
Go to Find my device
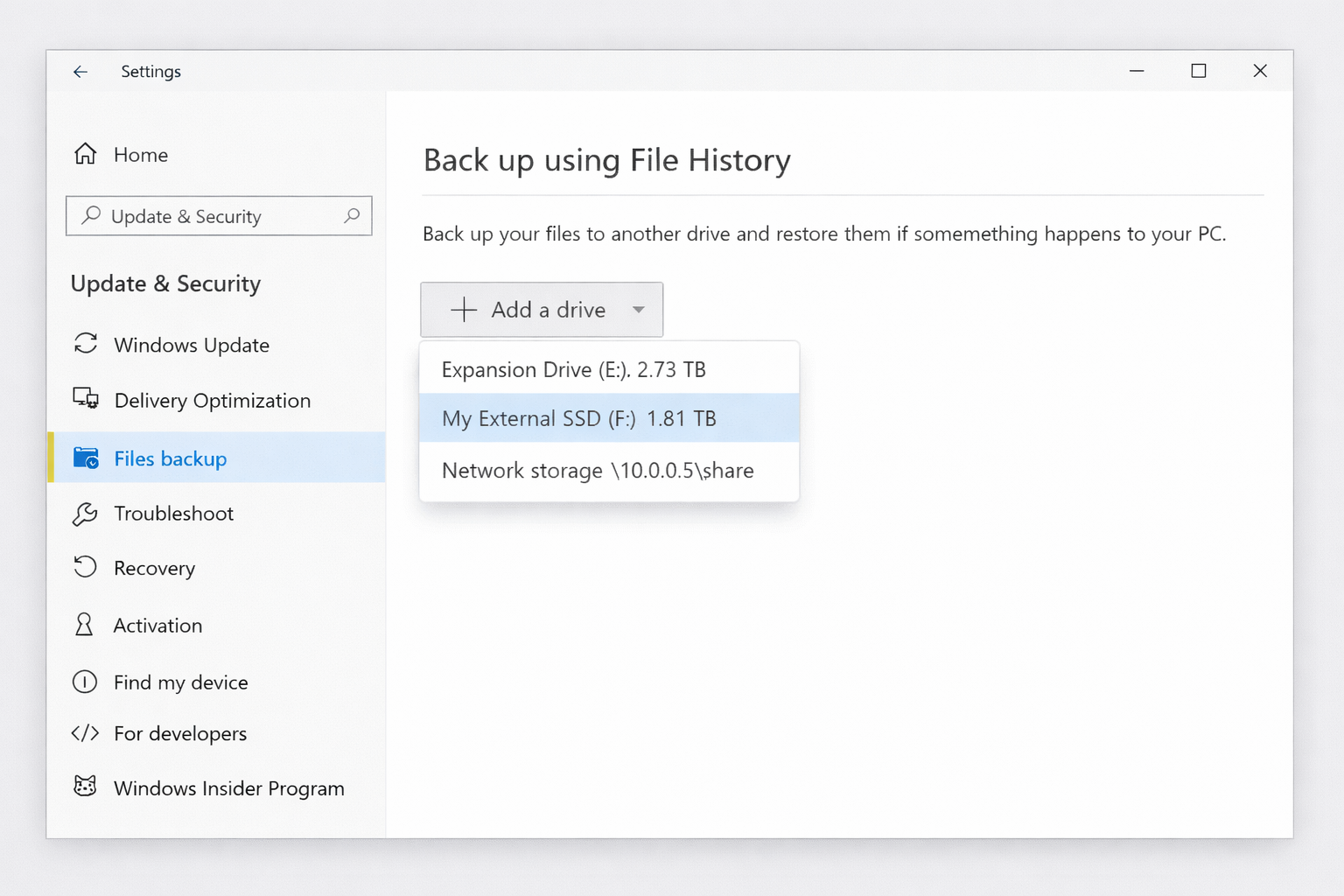click(180, 682)
